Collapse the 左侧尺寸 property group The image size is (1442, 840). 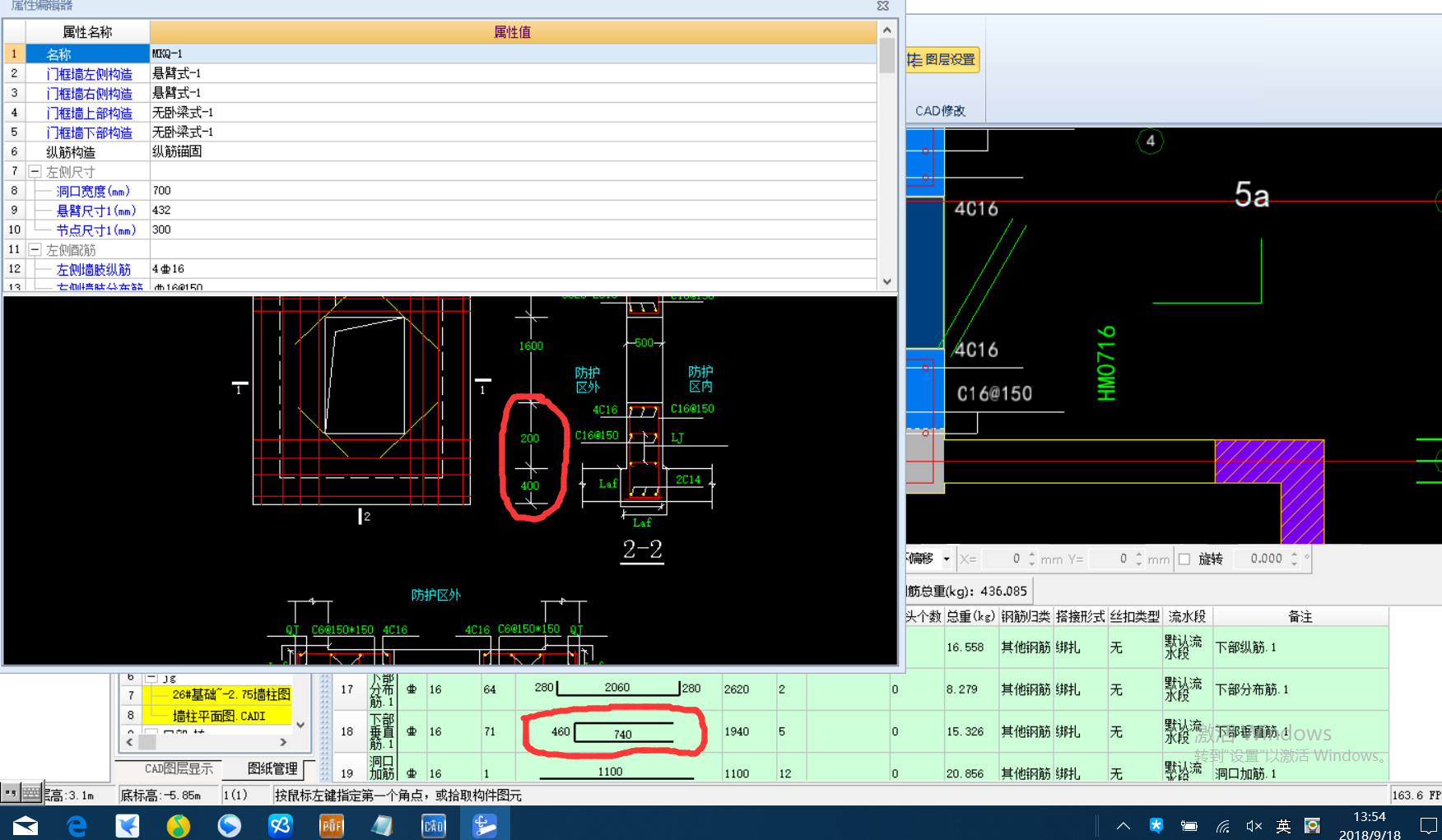[x=35, y=171]
